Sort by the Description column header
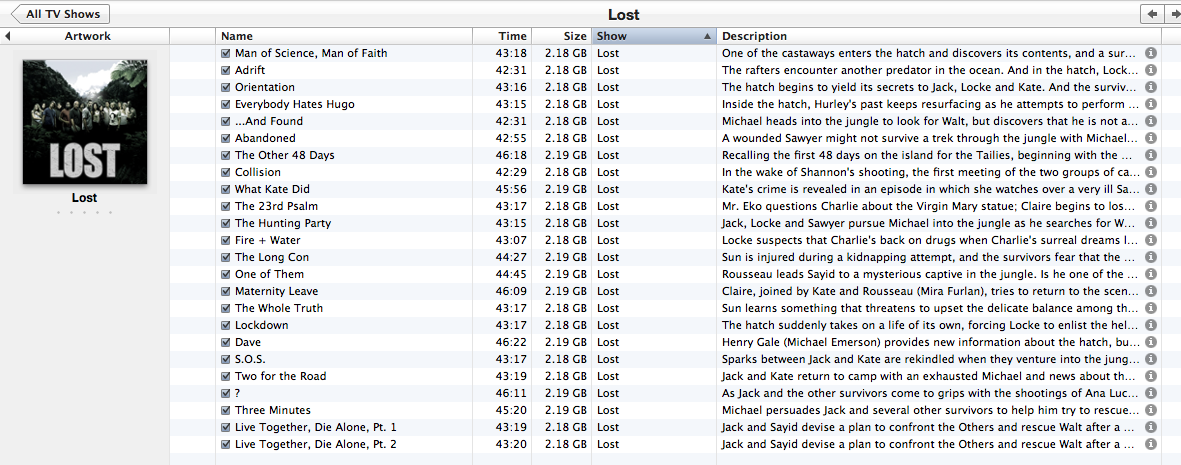The height and width of the screenshot is (465, 1181). 938,36
